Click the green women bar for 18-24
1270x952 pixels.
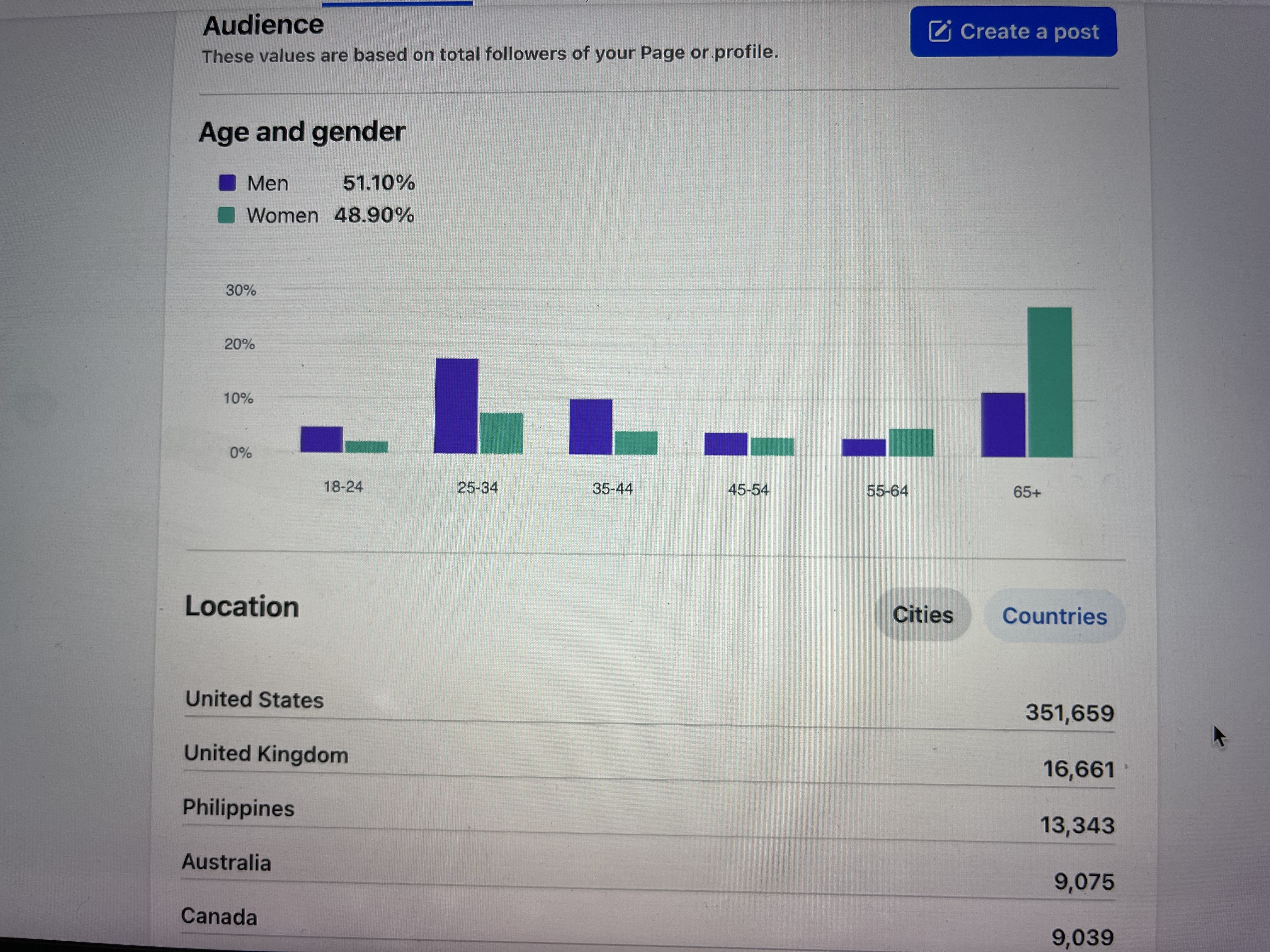366,447
